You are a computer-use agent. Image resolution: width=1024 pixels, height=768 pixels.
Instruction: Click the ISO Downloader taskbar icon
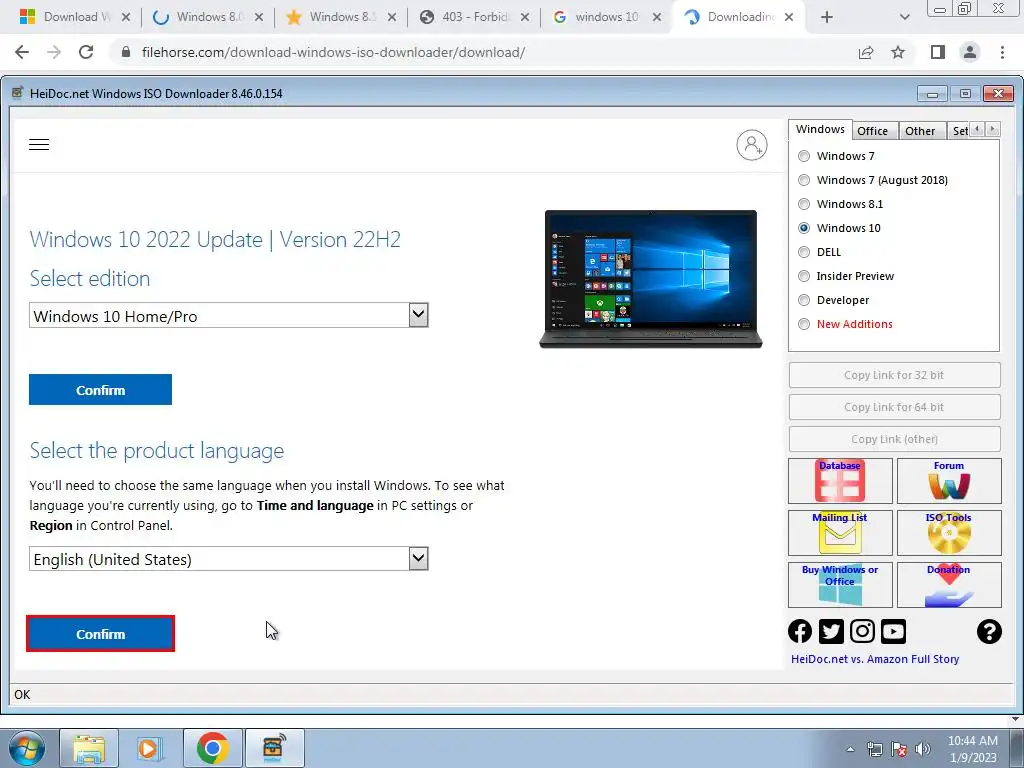point(274,748)
